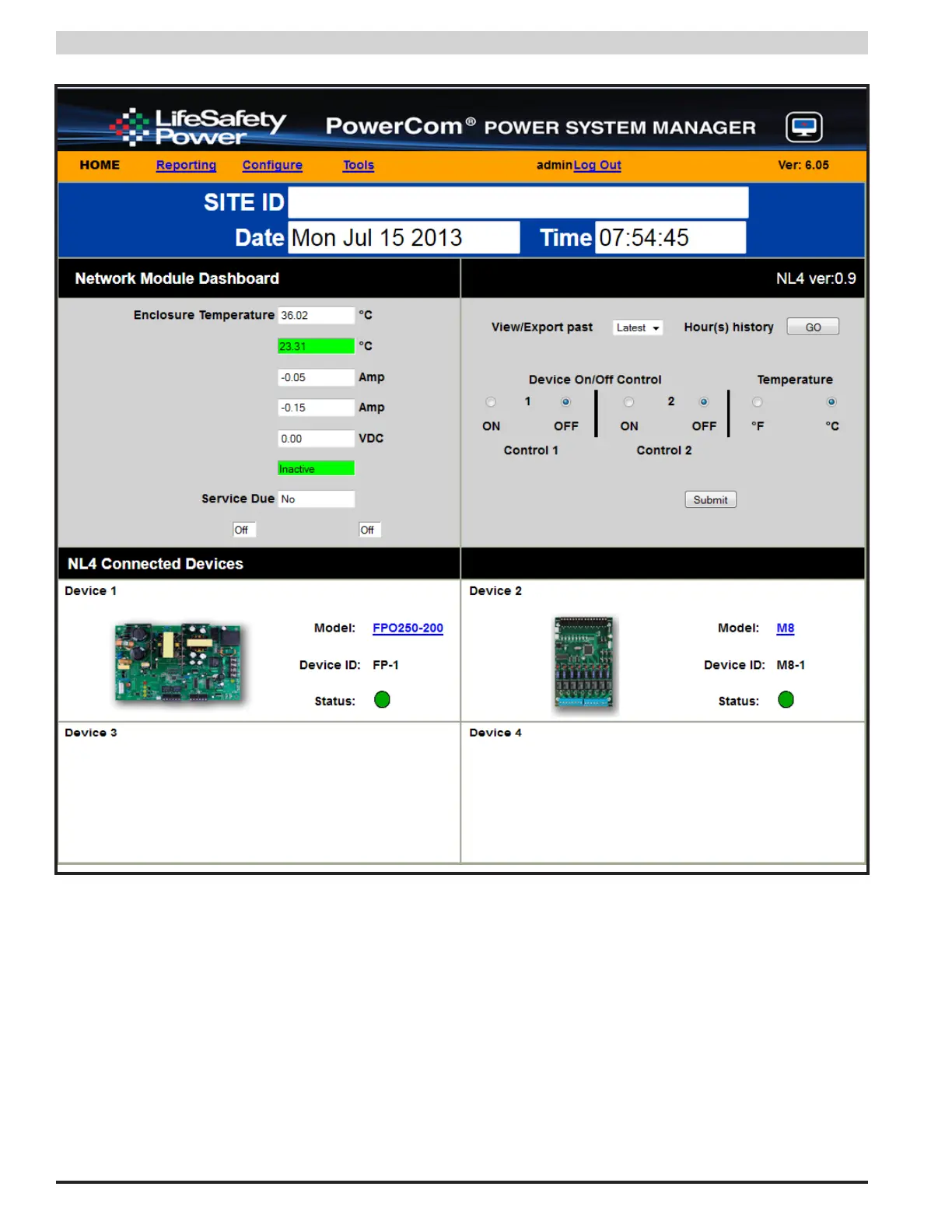Open the Latest history dropdown
The height and width of the screenshot is (1232, 952).
[638, 327]
